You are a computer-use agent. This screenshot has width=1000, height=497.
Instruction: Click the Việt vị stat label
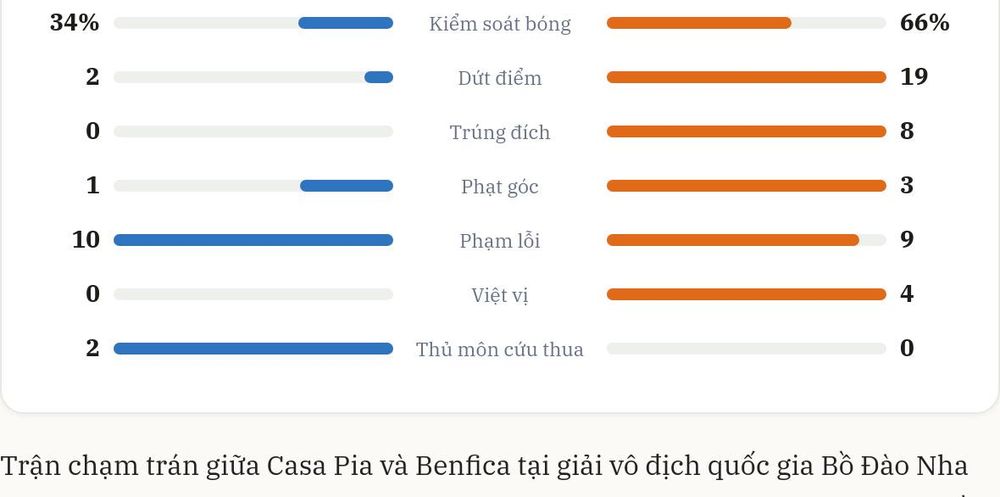click(x=500, y=295)
